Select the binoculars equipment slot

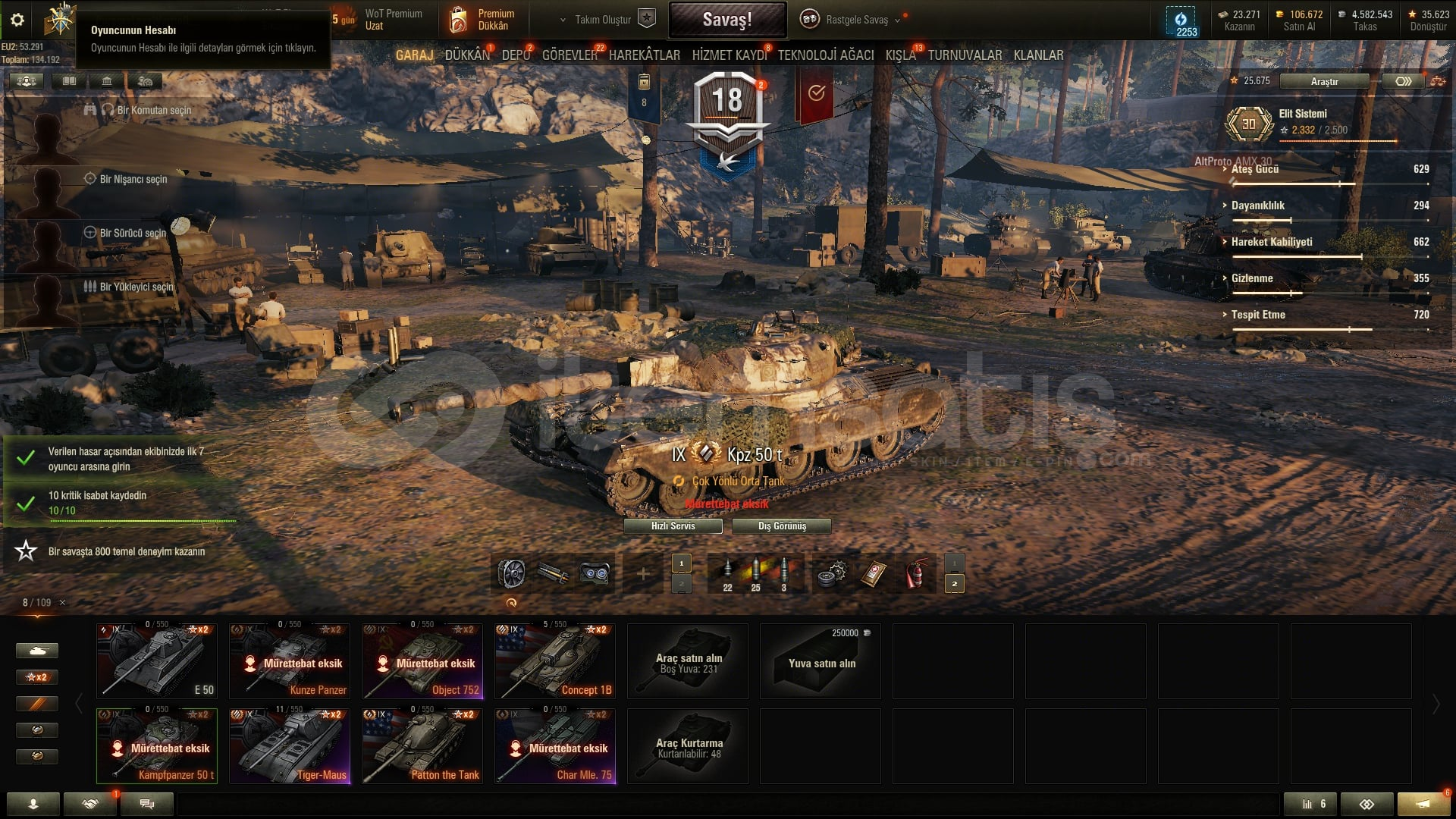click(x=595, y=574)
